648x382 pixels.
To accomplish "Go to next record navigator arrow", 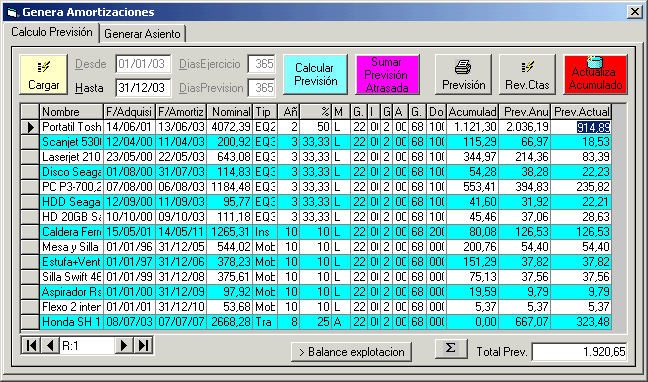I will tap(124, 345).
